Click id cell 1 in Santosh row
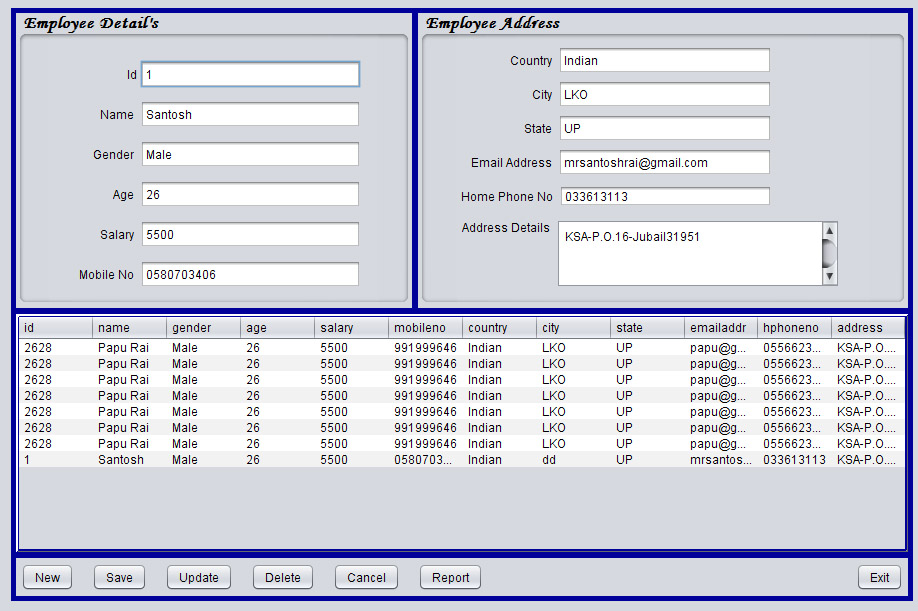 (56, 459)
